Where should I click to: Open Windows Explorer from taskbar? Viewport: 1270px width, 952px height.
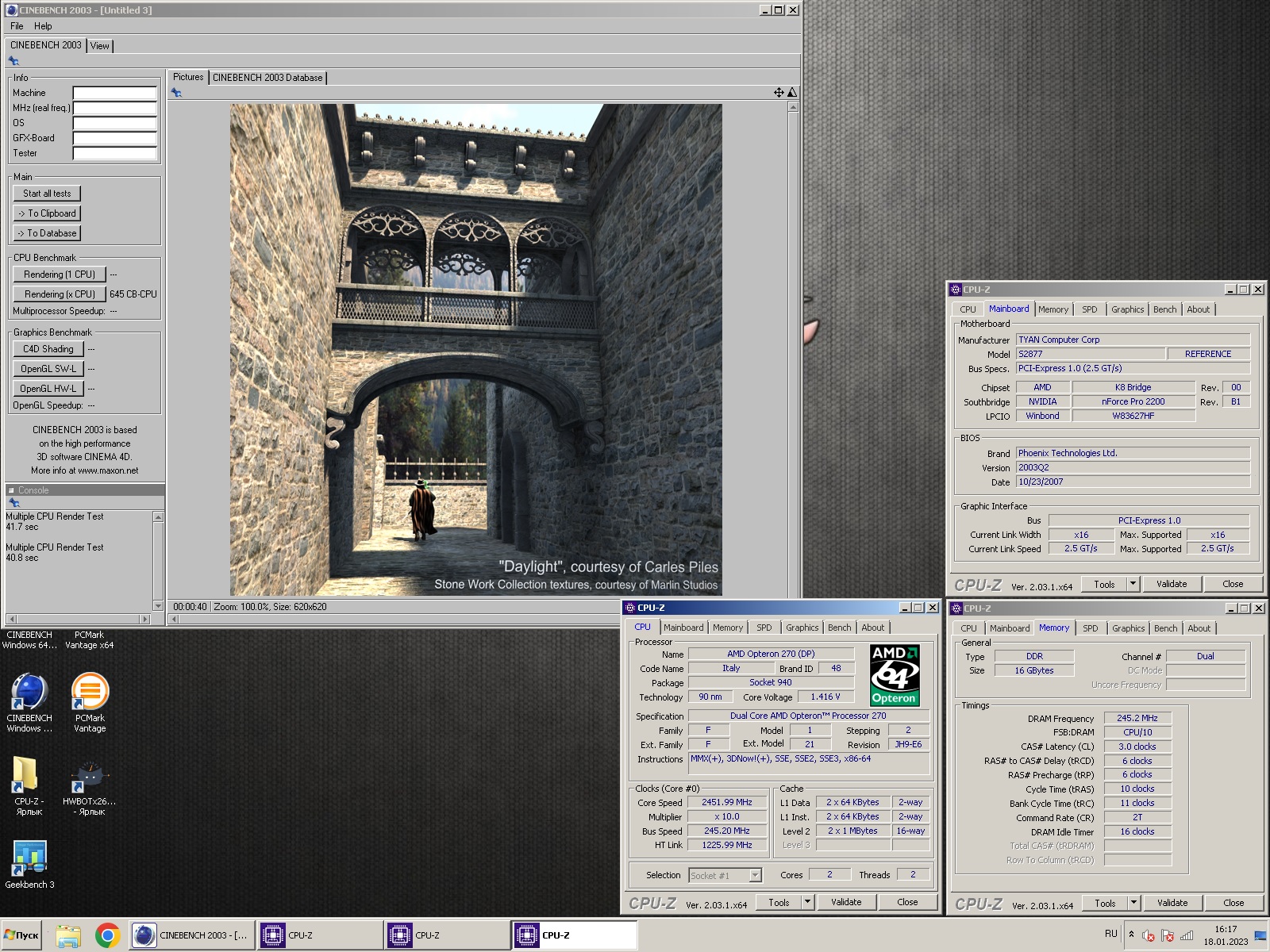click(x=68, y=935)
